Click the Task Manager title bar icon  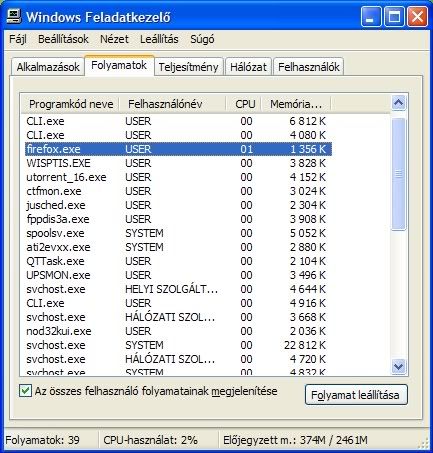tap(14, 16)
